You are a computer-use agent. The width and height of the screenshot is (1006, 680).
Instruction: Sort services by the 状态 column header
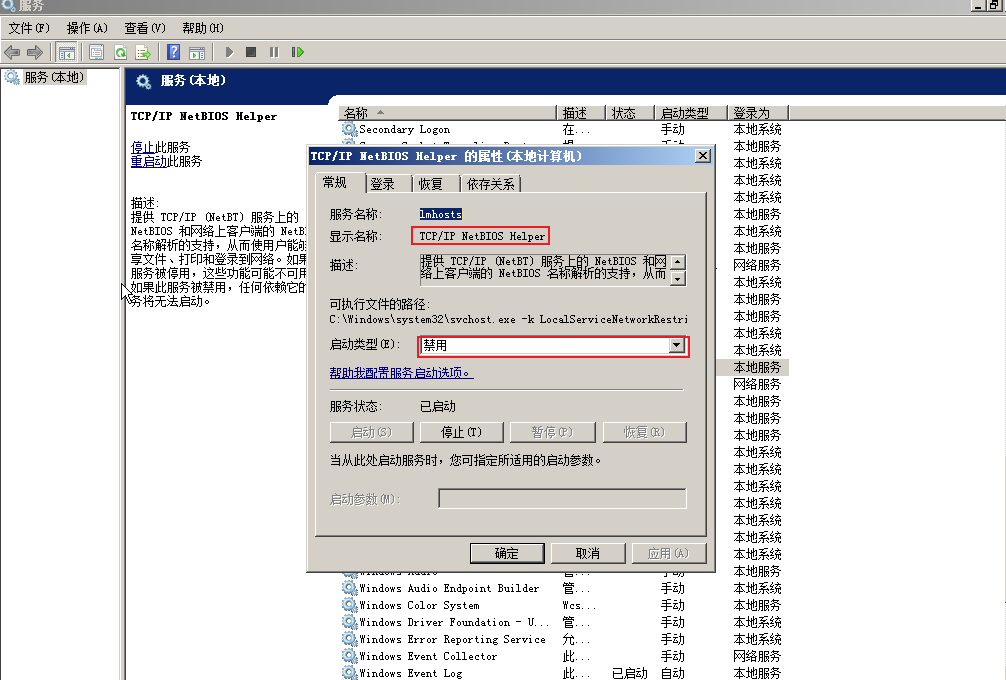(x=630, y=113)
